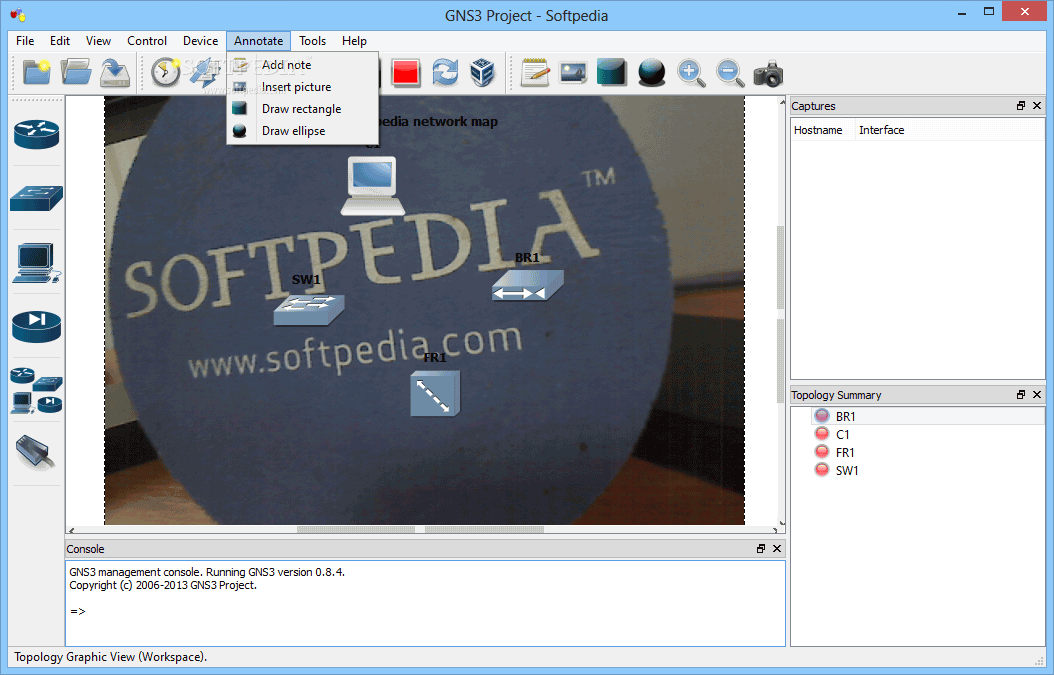Open the Tools menu

click(313, 41)
